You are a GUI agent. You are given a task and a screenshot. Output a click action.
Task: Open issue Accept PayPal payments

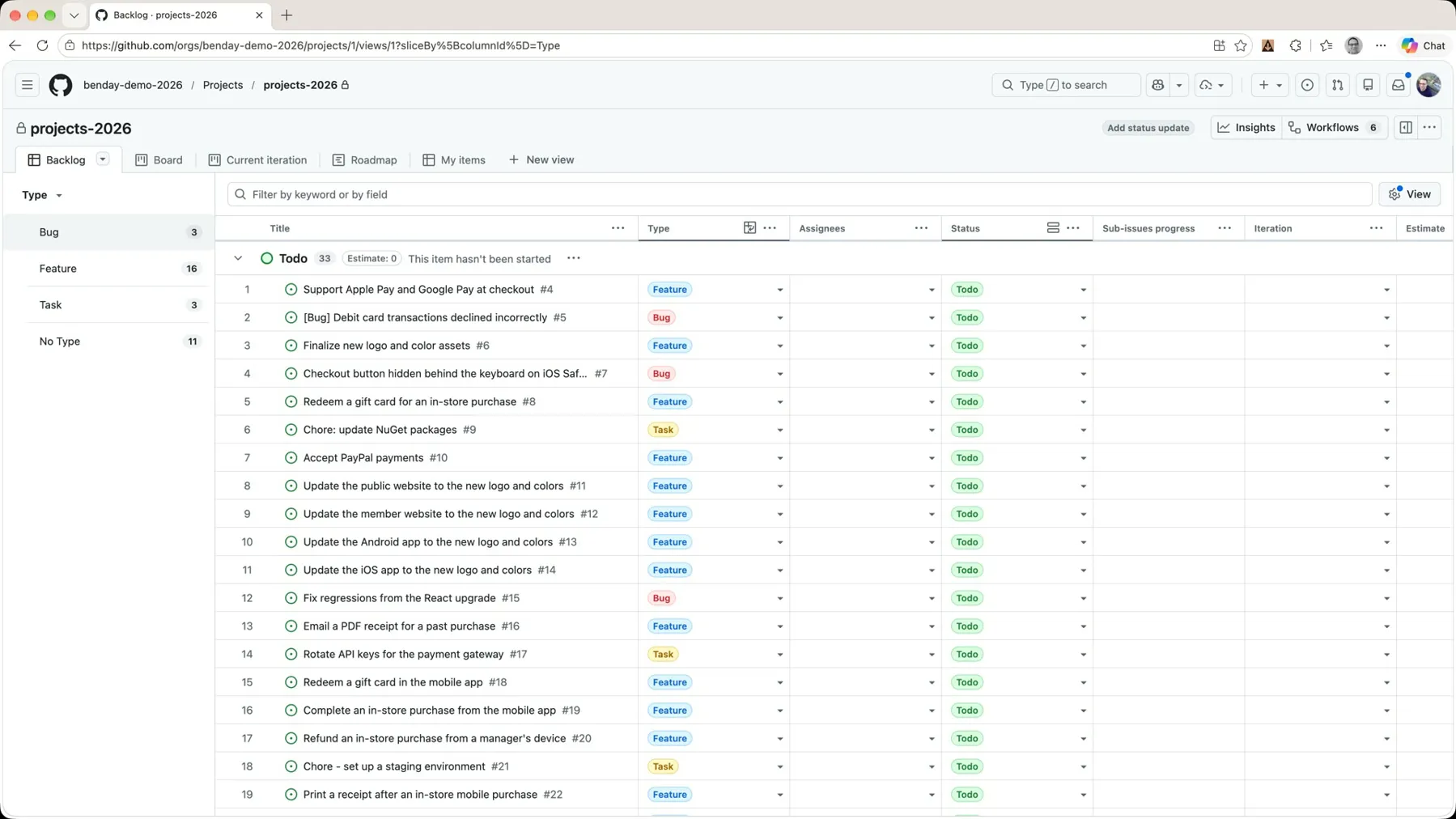click(363, 458)
